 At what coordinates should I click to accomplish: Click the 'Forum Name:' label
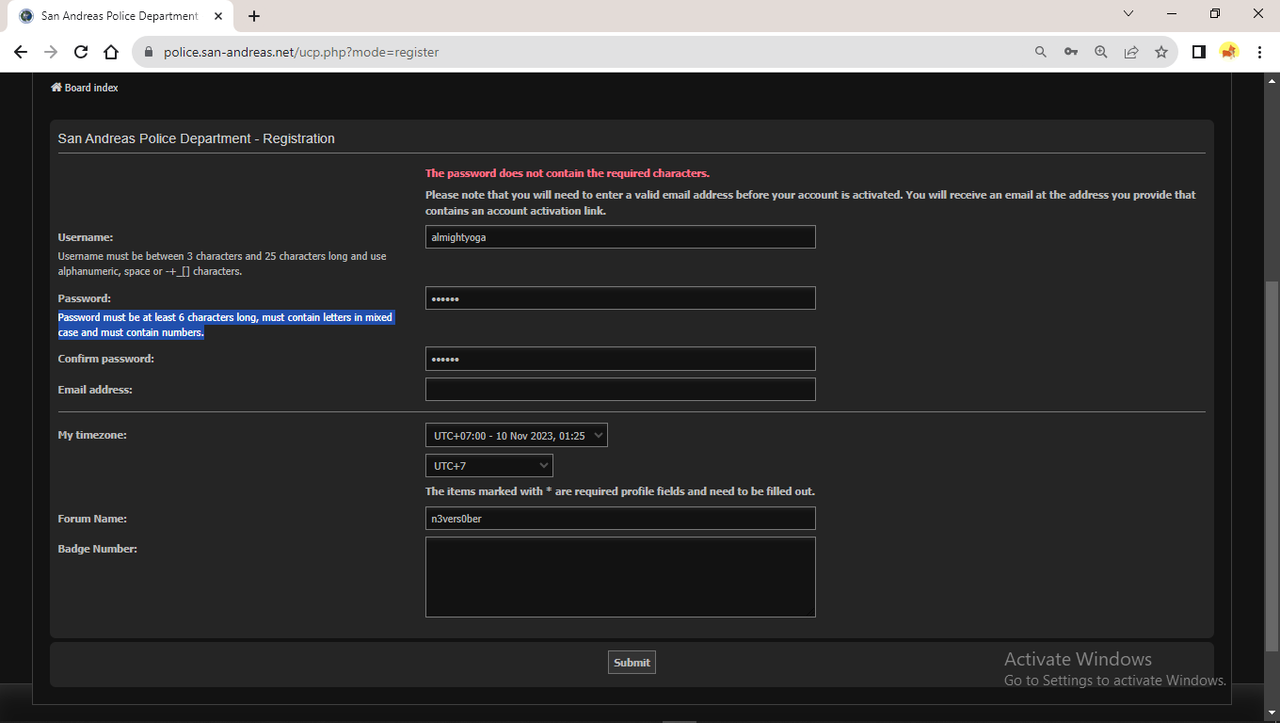point(92,518)
